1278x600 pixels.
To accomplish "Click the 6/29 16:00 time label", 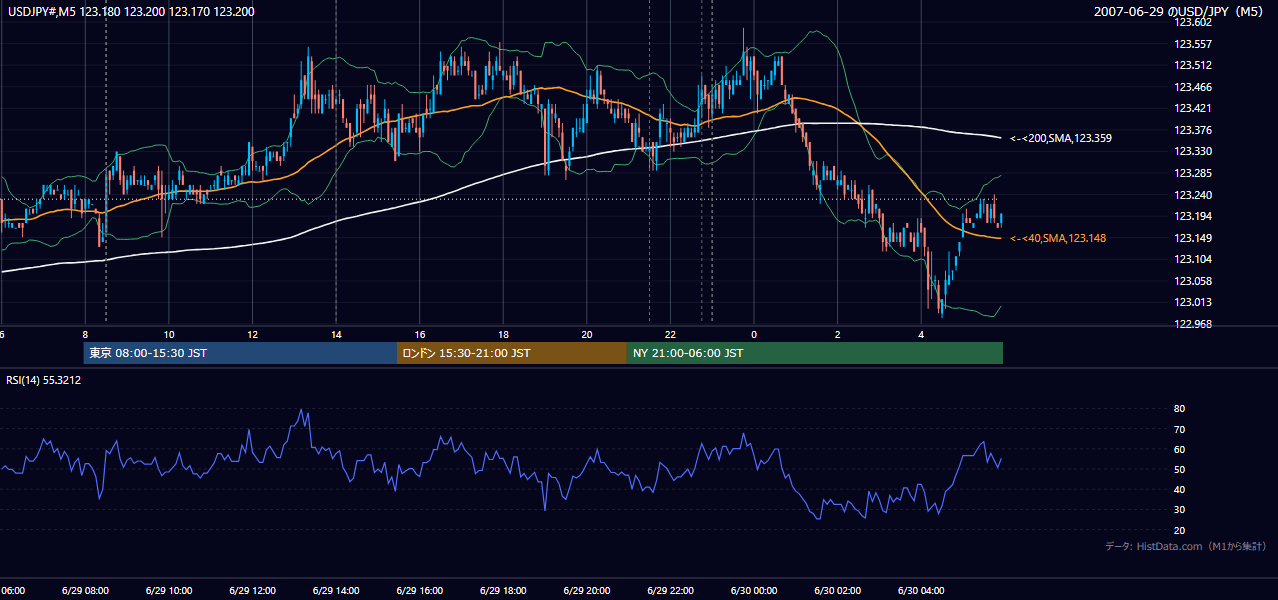I will 419,590.
